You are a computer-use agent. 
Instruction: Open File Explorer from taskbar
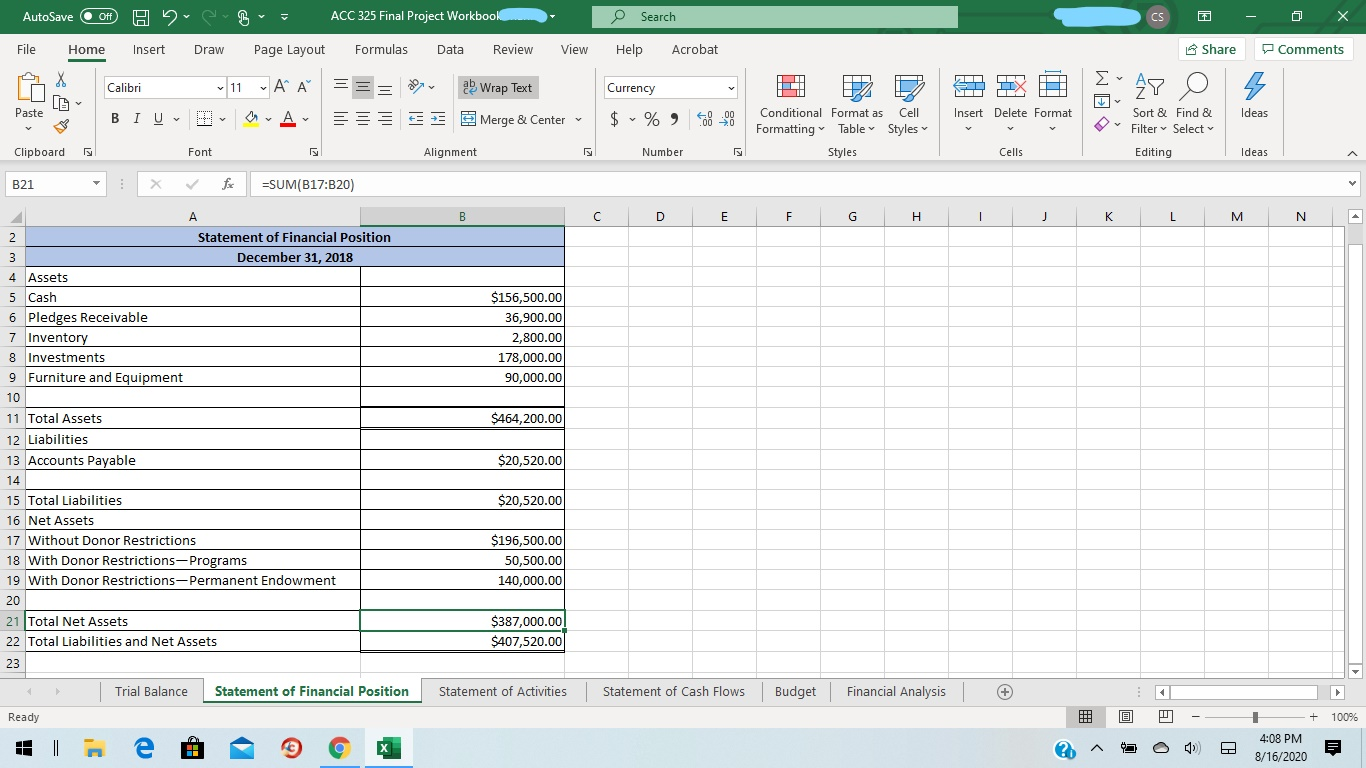95,748
